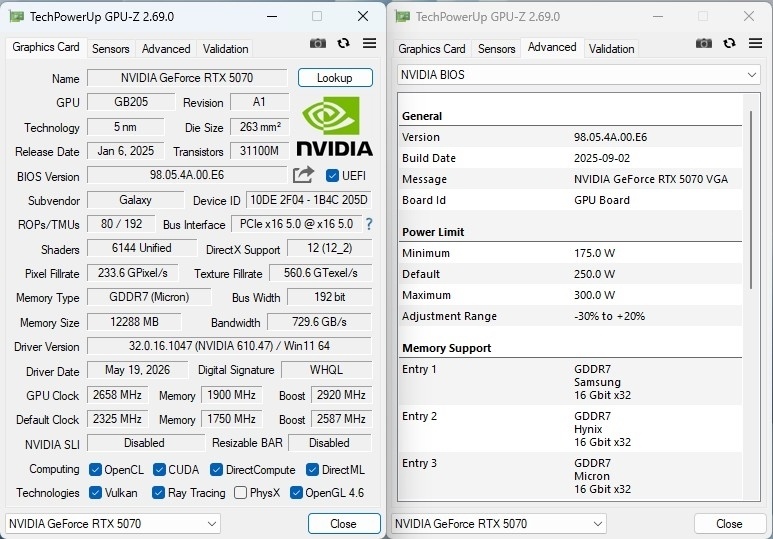
Task: Click Build Date row 2025-09-02
Action: tap(570, 158)
